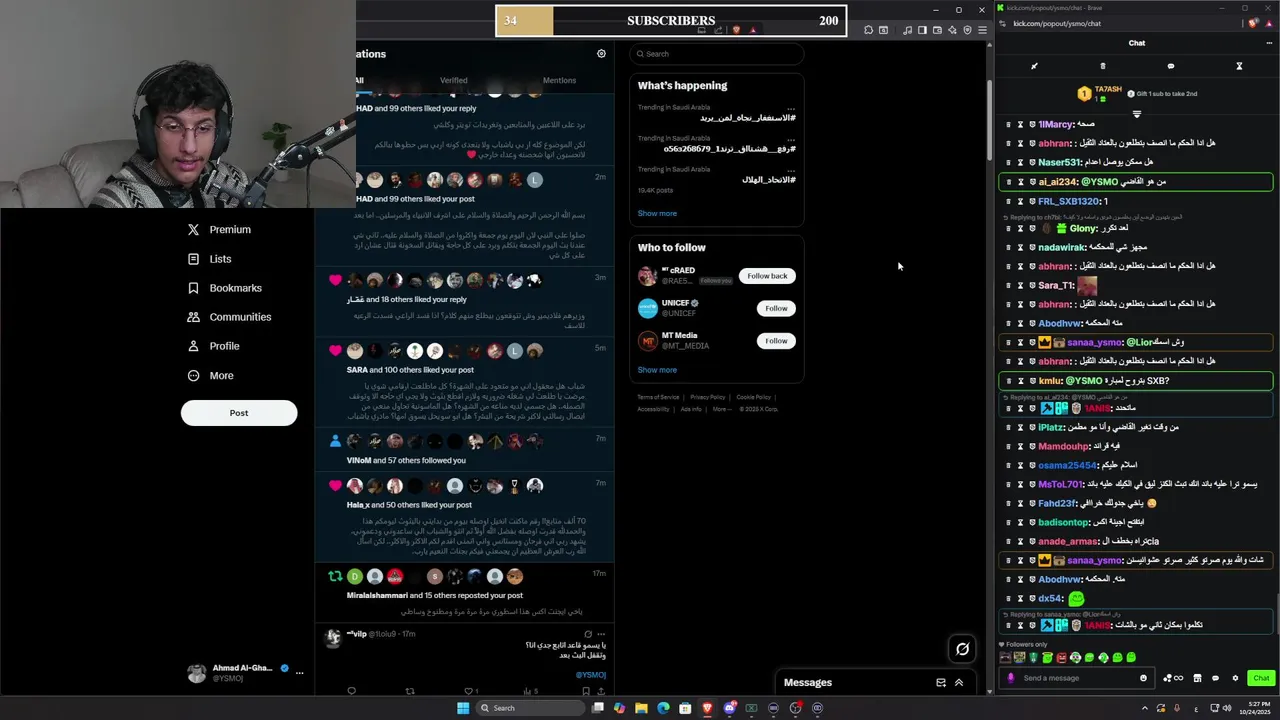Open Kick chat options three-dot menu
The height and width of the screenshot is (720, 1280).
click(1269, 43)
